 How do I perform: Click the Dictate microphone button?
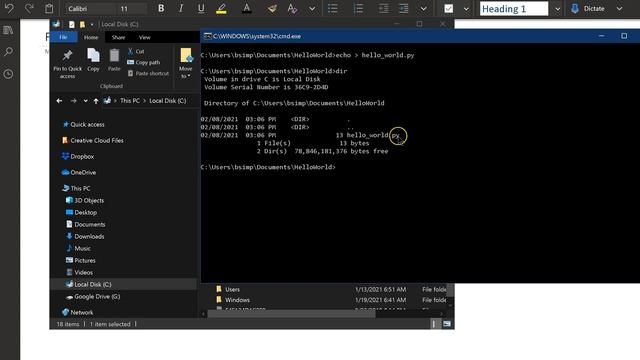pyautogui.click(x=587, y=9)
